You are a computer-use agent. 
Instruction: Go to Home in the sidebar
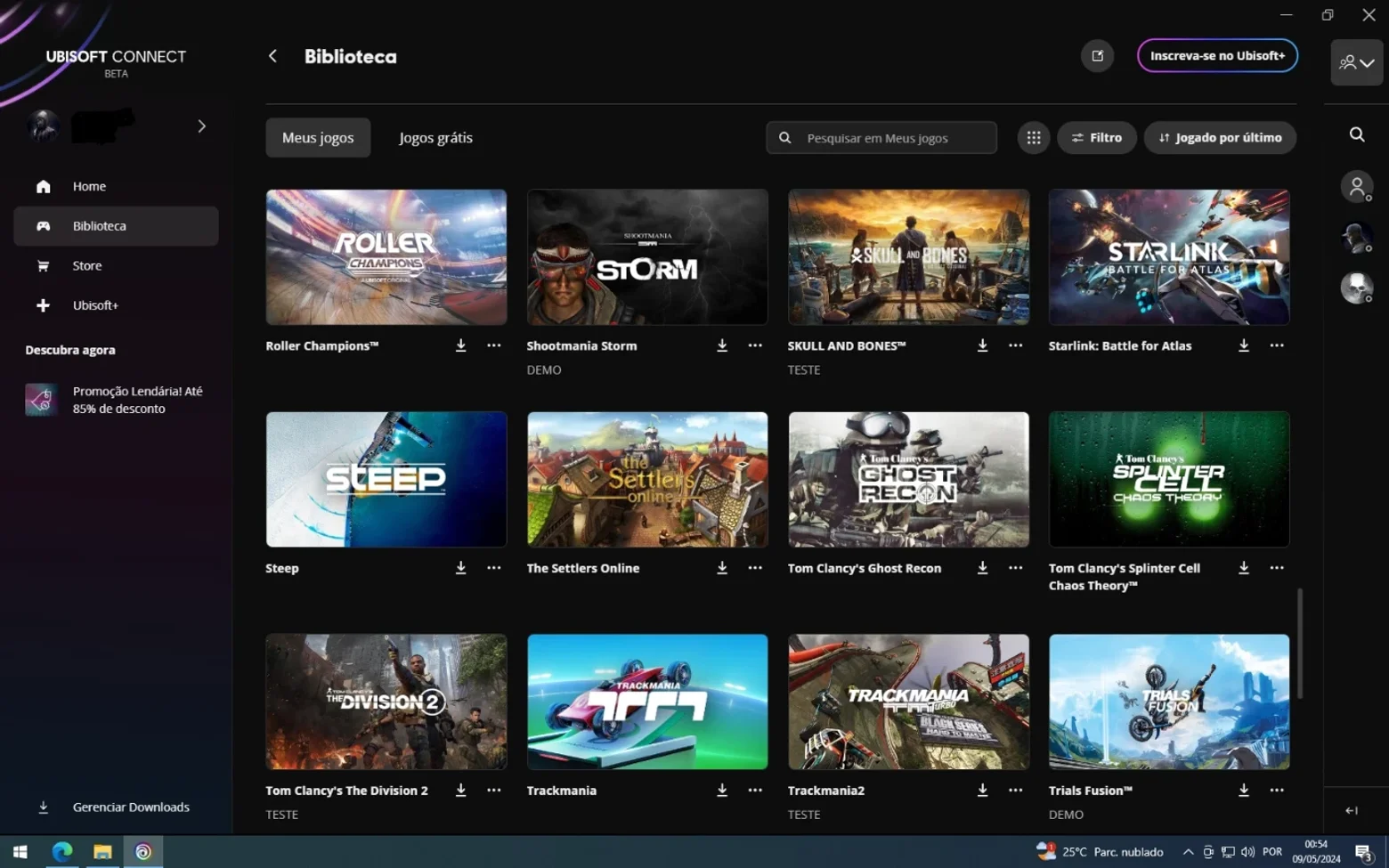[x=116, y=186]
